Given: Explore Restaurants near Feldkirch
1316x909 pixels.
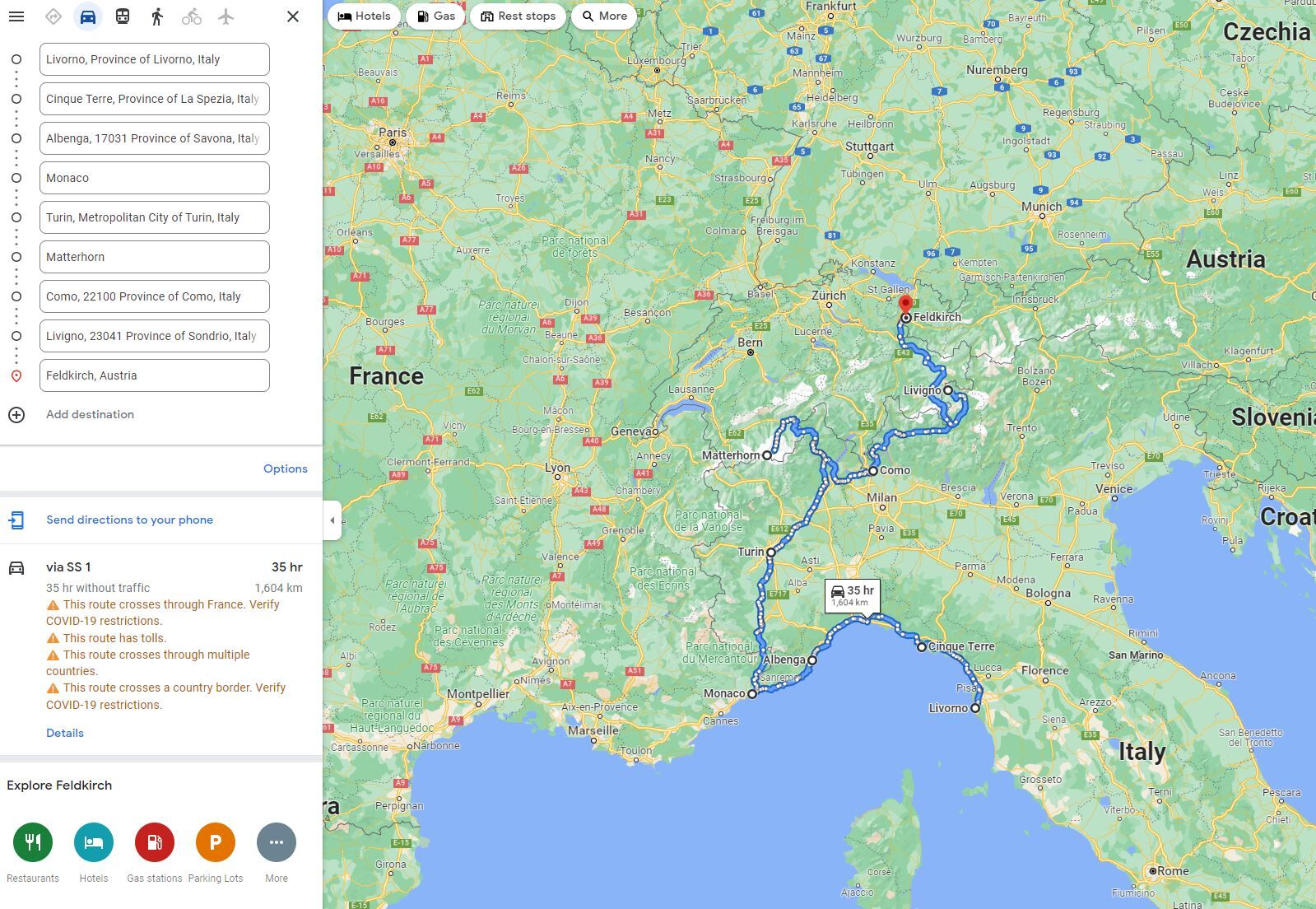Looking at the screenshot, I should pyautogui.click(x=33, y=842).
